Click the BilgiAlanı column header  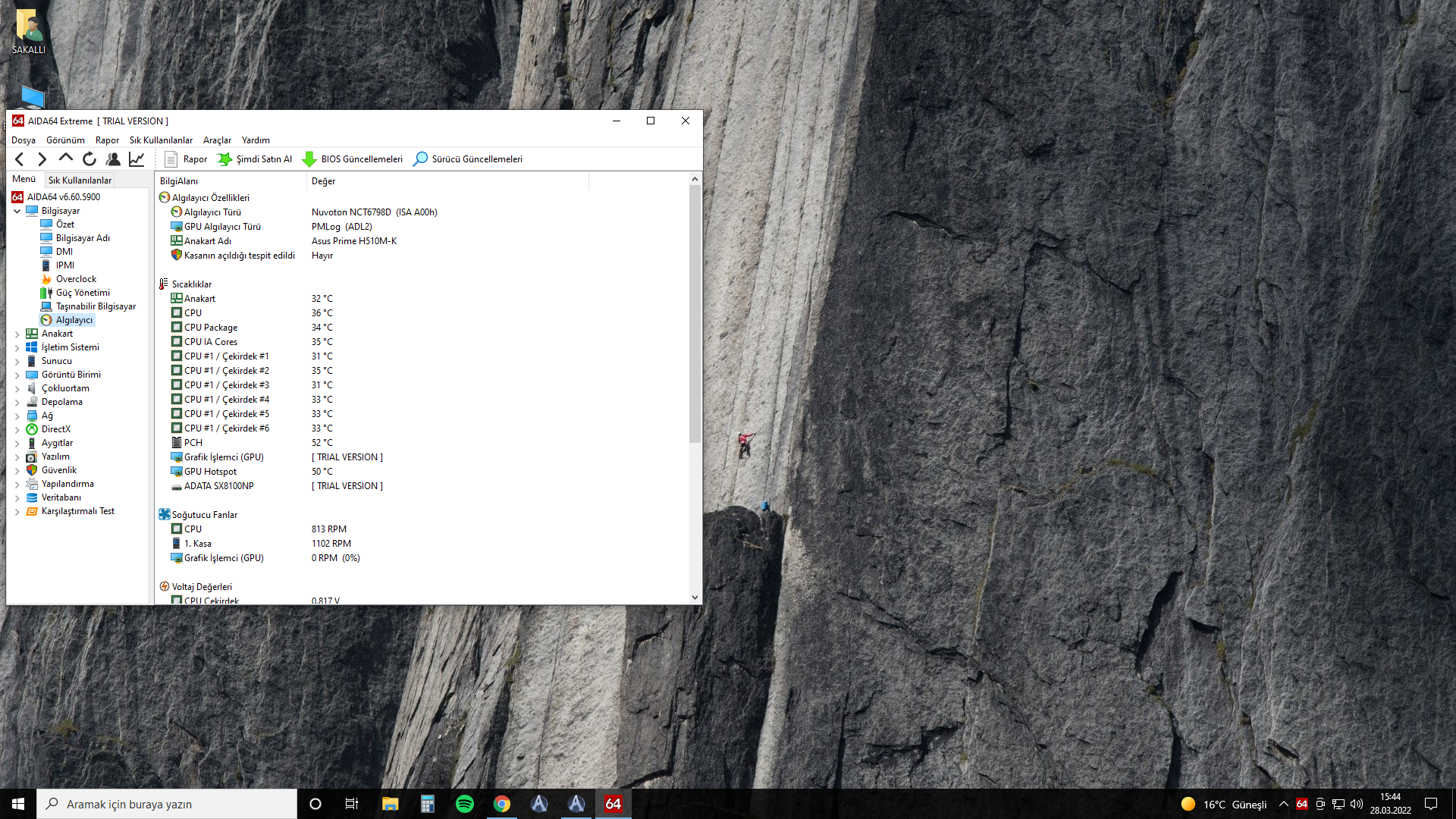click(x=231, y=181)
